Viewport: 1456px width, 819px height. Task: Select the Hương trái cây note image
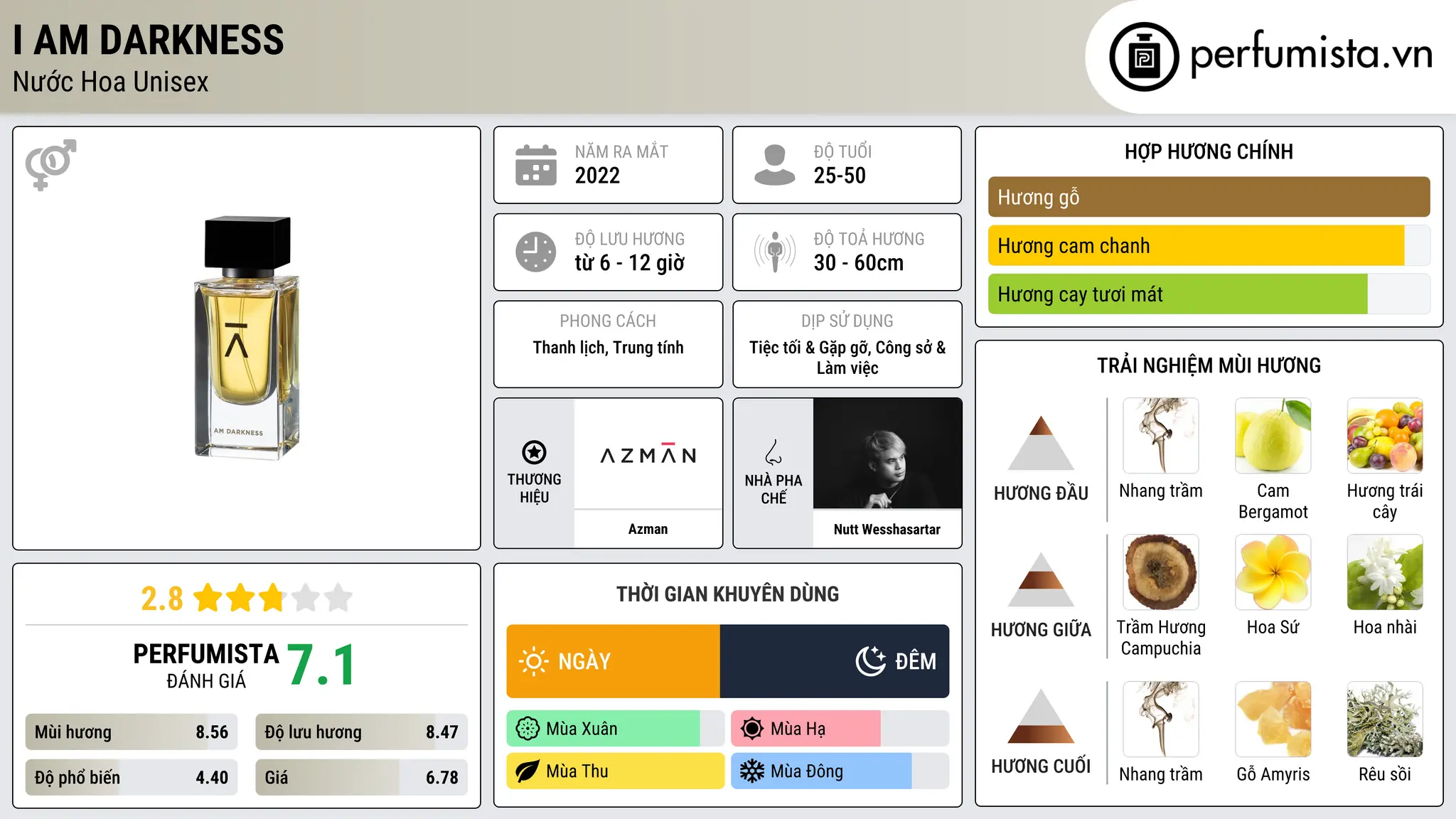(1385, 436)
